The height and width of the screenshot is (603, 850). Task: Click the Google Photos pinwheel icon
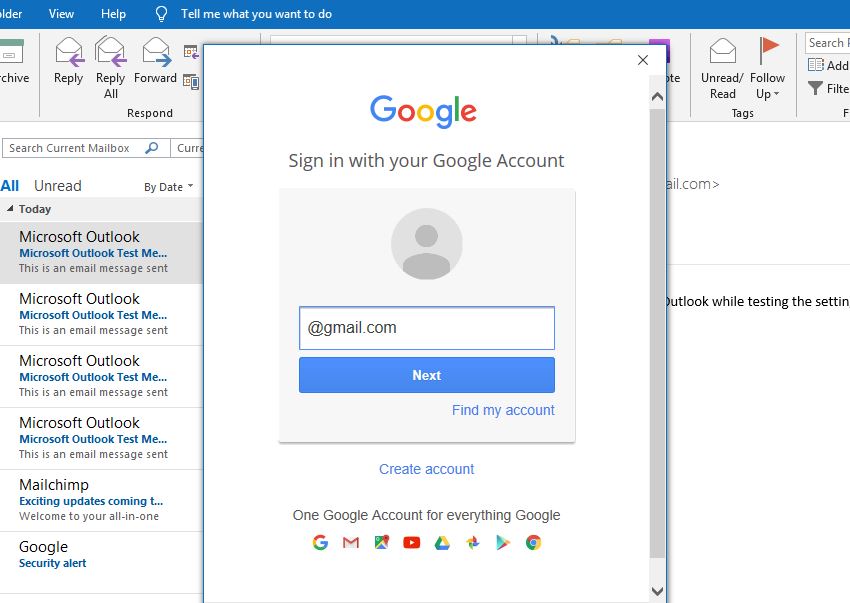click(473, 542)
